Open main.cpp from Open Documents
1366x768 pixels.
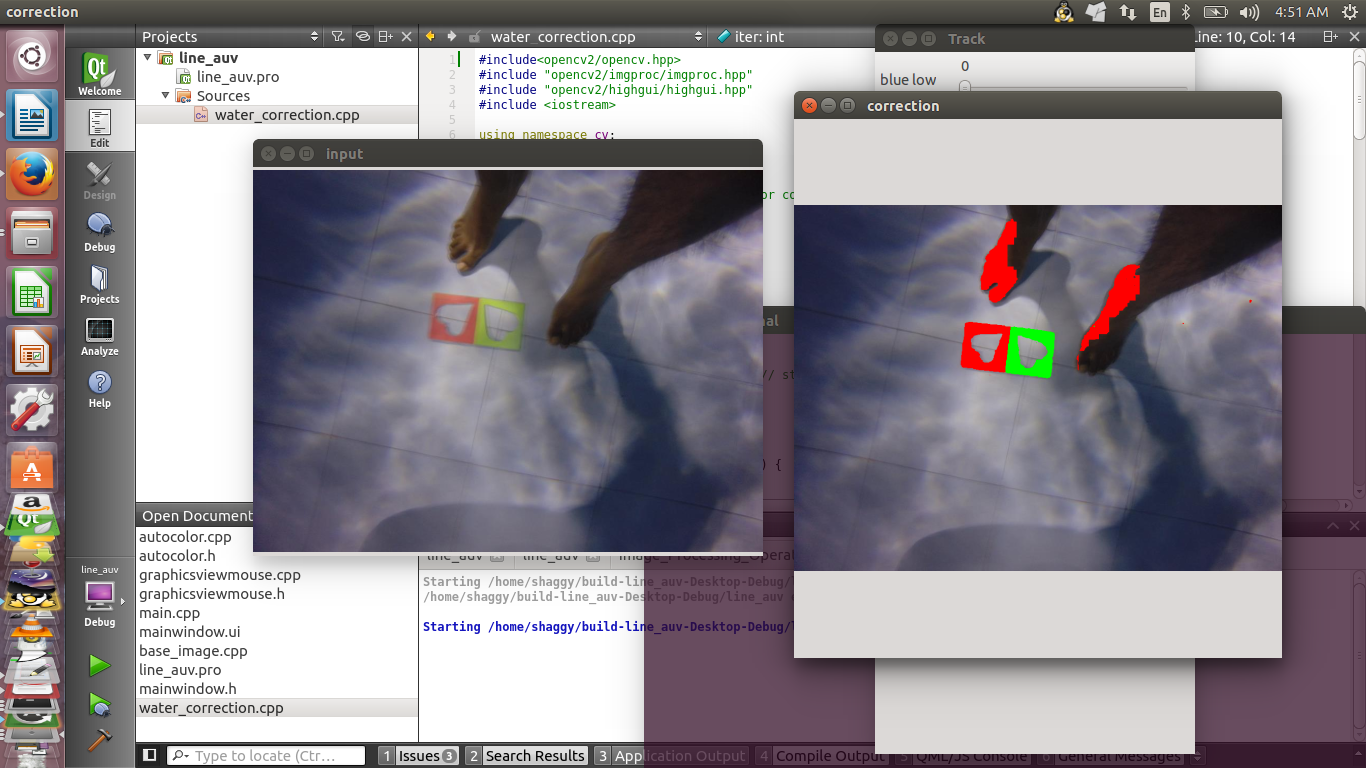click(170, 613)
